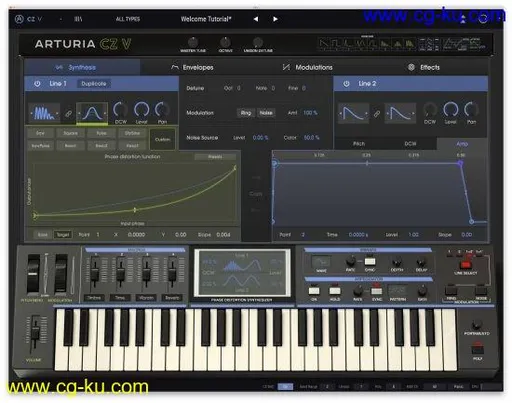Click the Line 2 DCW knob
Viewport: 512px width, 403px height.
430,110
